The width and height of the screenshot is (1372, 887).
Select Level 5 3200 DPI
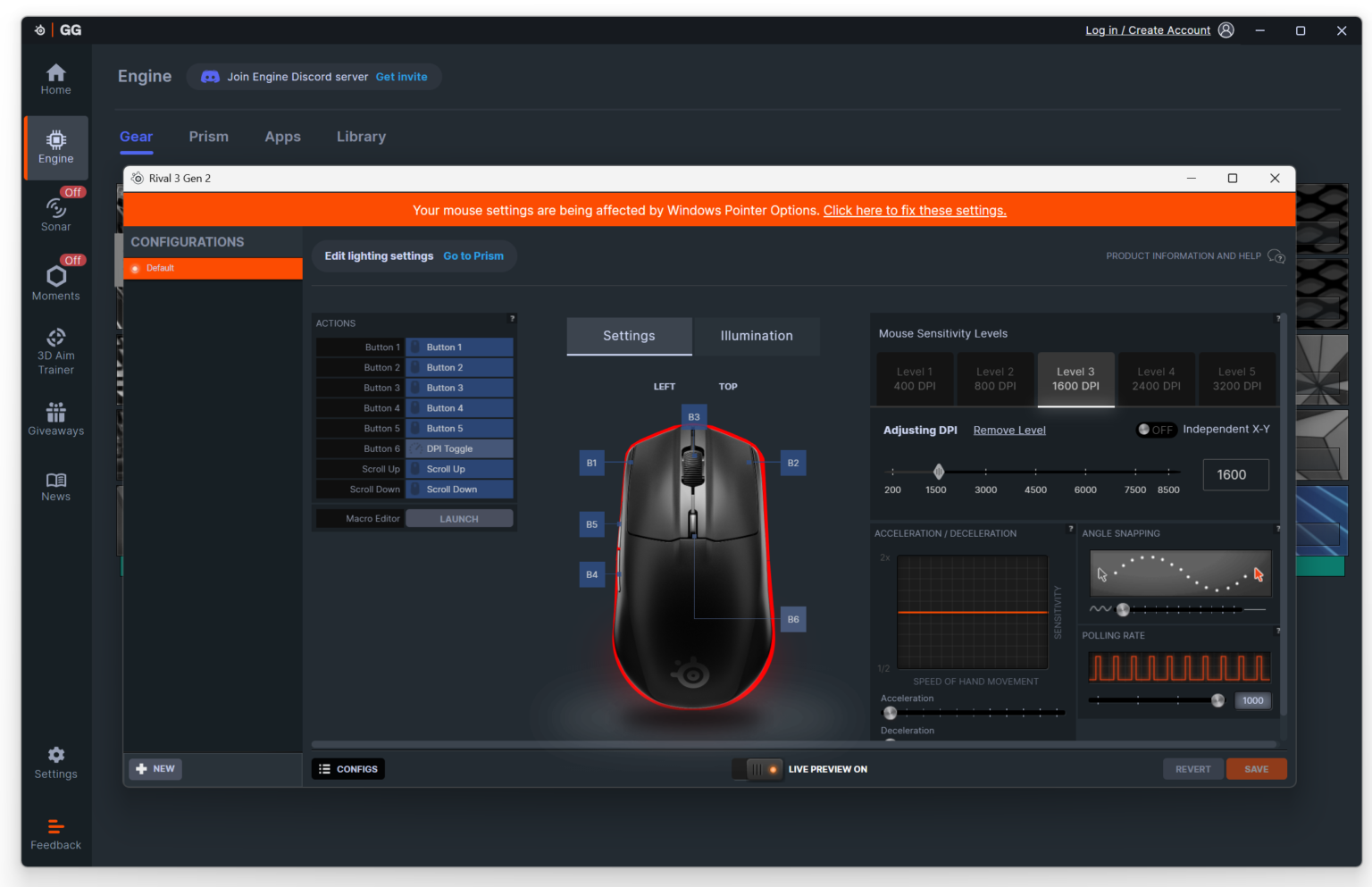coord(1237,379)
